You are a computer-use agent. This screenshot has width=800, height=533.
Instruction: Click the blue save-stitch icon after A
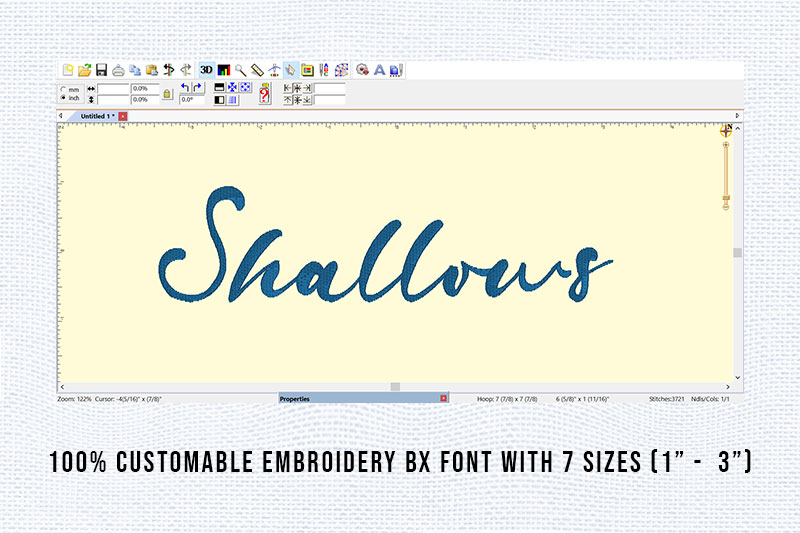396,70
